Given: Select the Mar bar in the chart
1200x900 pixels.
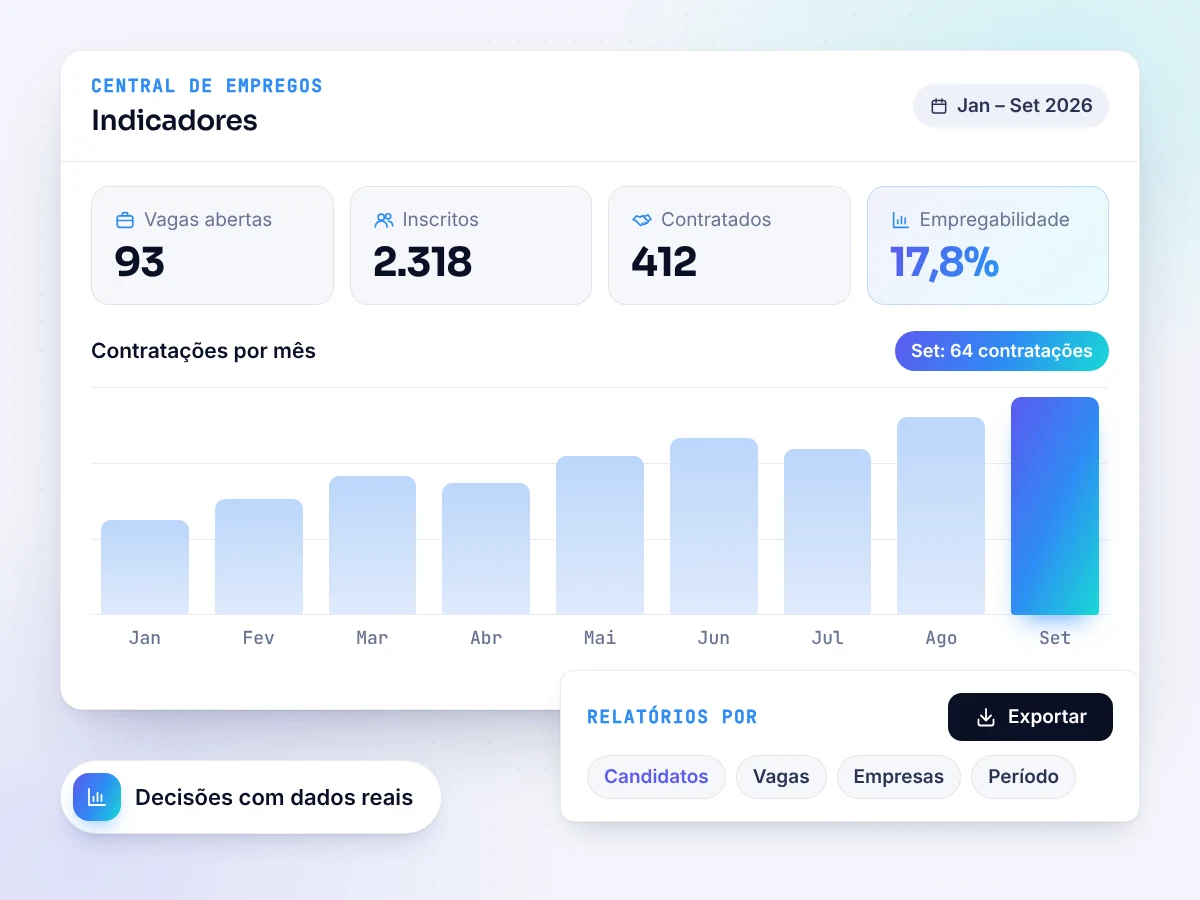Looking at the screenshot, I should tap(372, 545).
